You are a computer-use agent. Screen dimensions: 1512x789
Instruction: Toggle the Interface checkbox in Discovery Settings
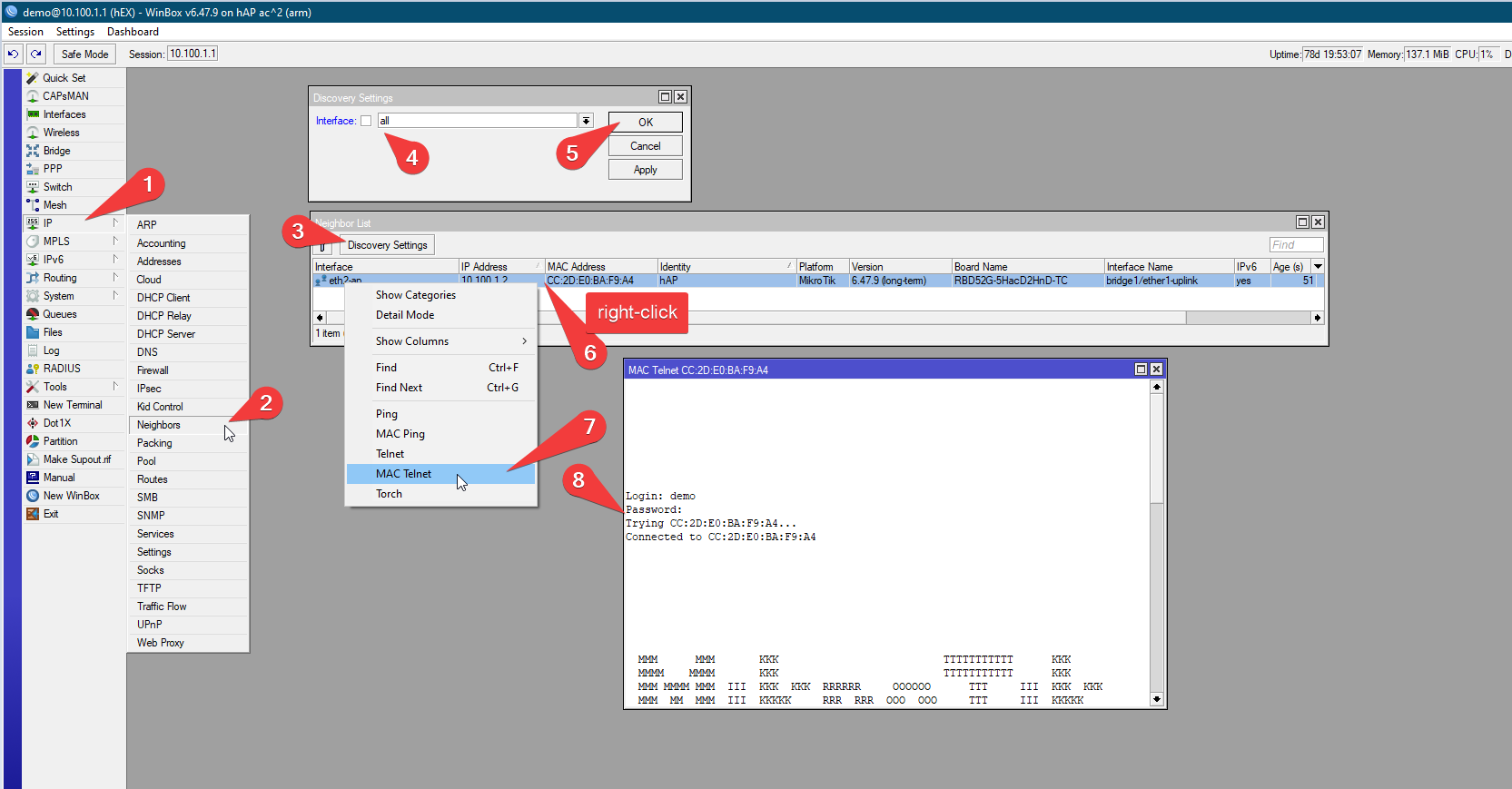pos(366,121)
